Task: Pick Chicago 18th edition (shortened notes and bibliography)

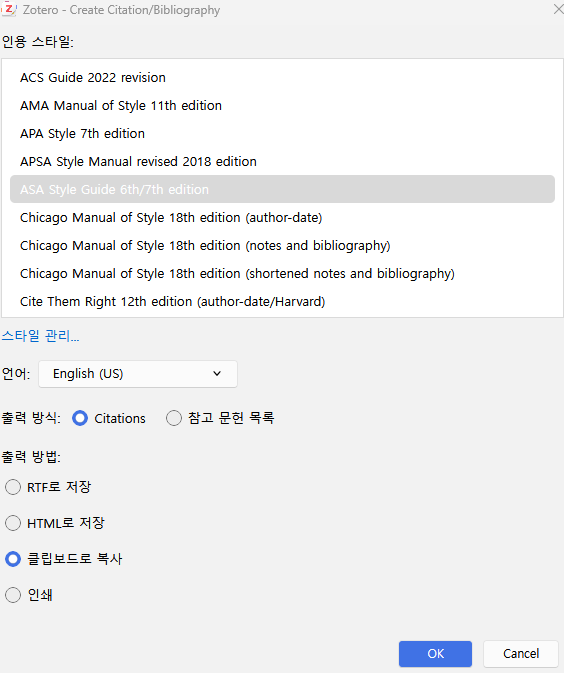Action: (282, 273)
